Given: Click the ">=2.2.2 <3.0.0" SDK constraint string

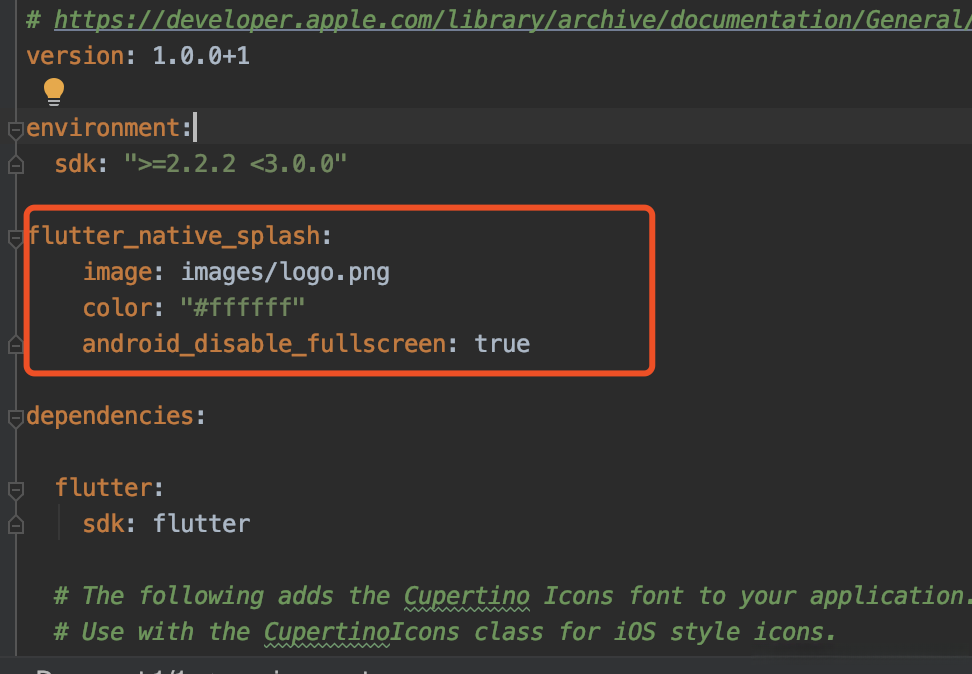Looking at the screenshot, I should tap(235, 164).
